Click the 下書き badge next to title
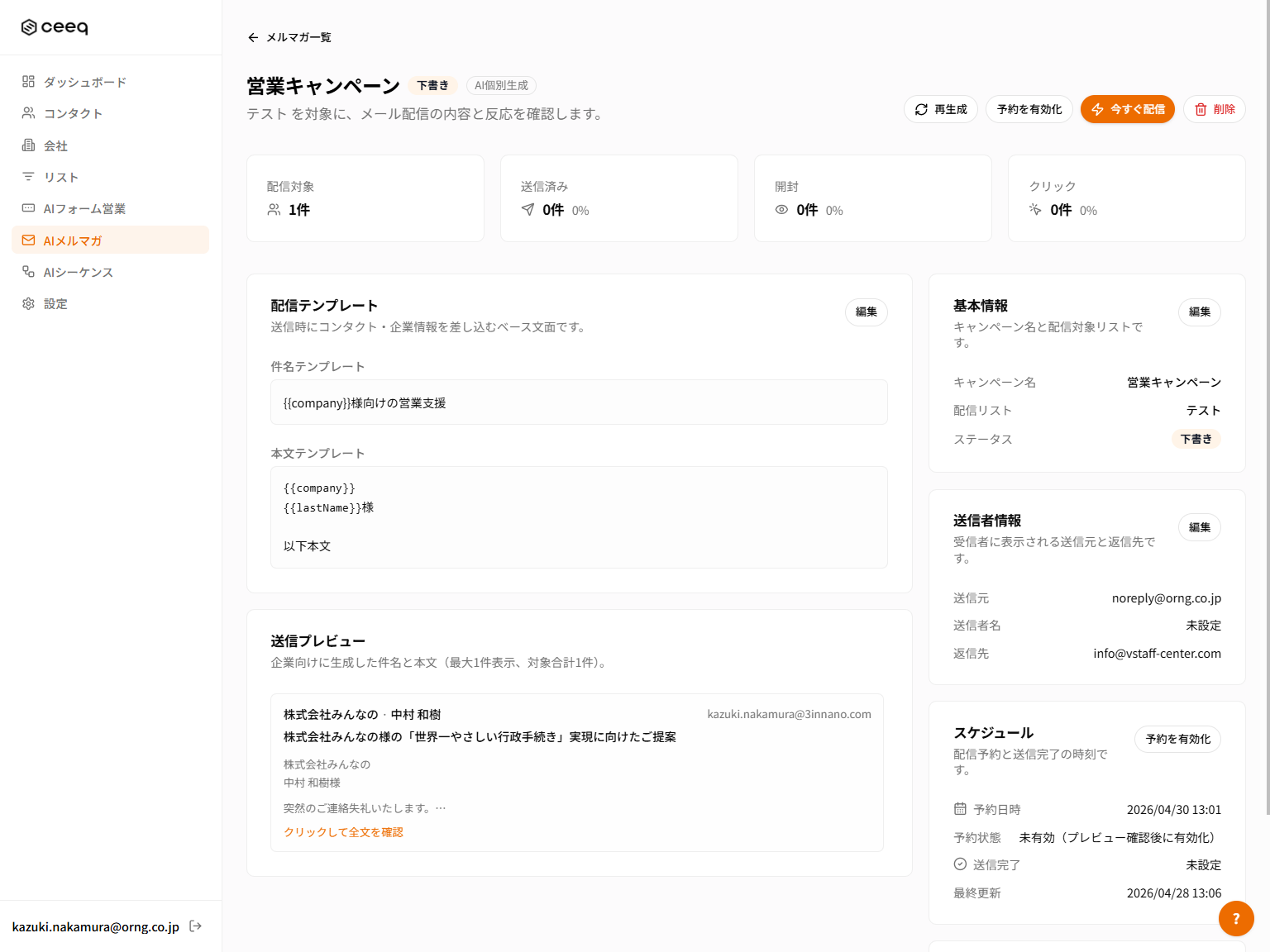The width and height of the screenshot is (1270, 952). (x=432, y=85)
